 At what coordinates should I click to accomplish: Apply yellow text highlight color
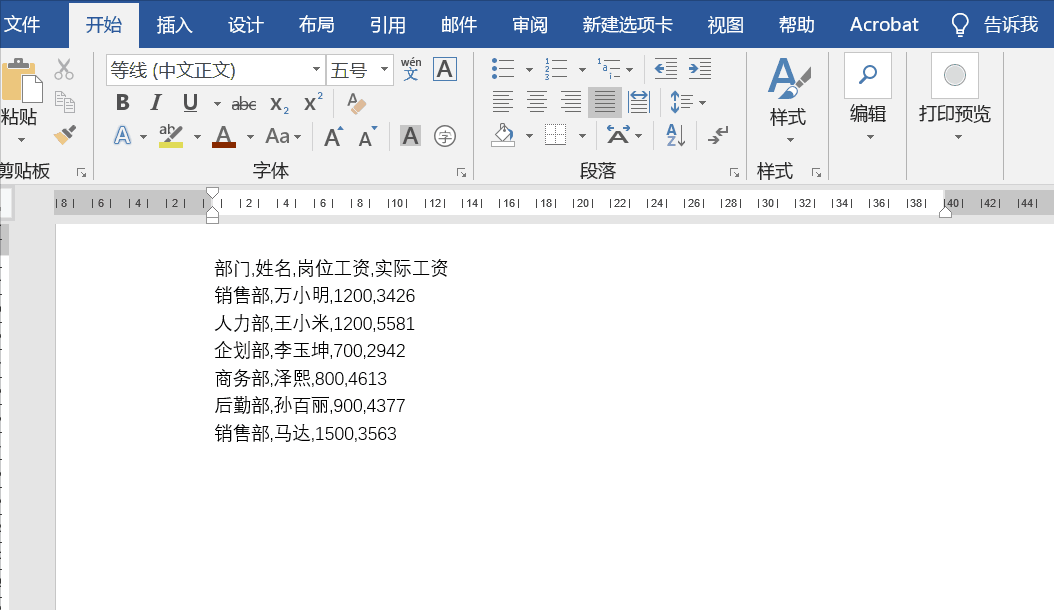click(x=171, y=137)
